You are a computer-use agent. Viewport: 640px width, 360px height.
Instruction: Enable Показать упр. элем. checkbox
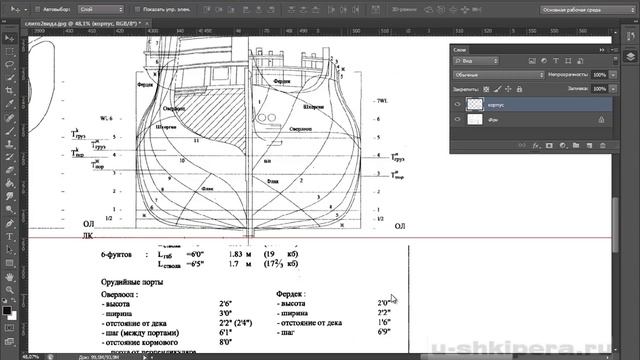click(x=138, y=9)
